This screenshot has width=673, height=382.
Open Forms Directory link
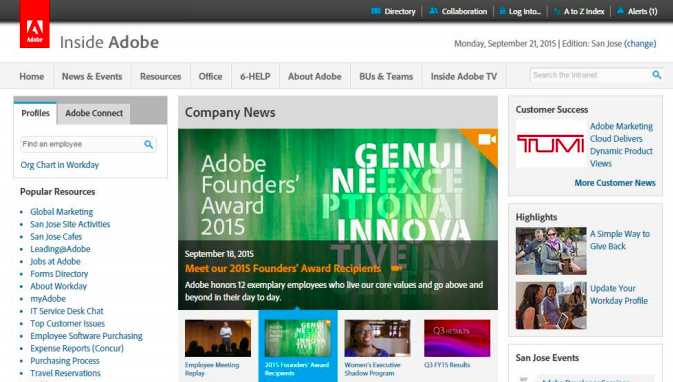(x=59, y=274)
